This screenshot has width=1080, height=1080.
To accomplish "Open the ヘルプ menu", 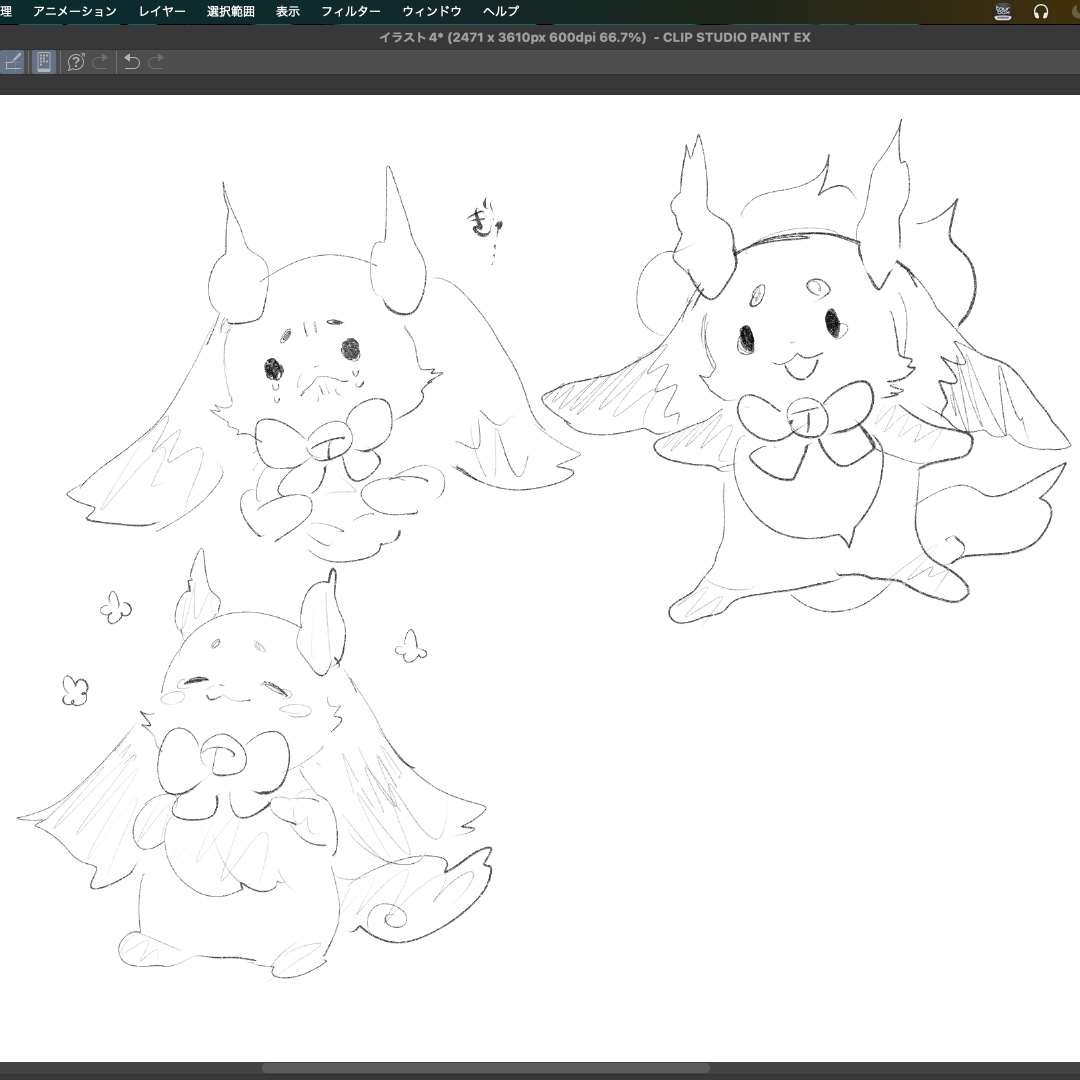I will (x=501, y=11).
